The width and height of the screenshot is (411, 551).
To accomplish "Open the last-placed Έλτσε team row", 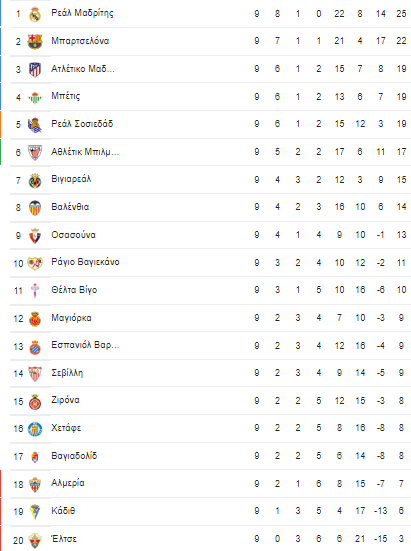I will [210, 539].
